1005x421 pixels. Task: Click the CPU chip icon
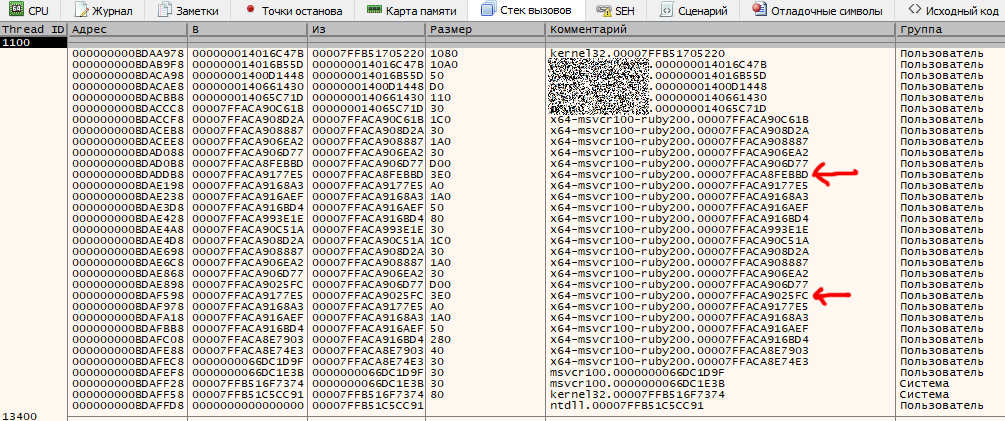17,10
